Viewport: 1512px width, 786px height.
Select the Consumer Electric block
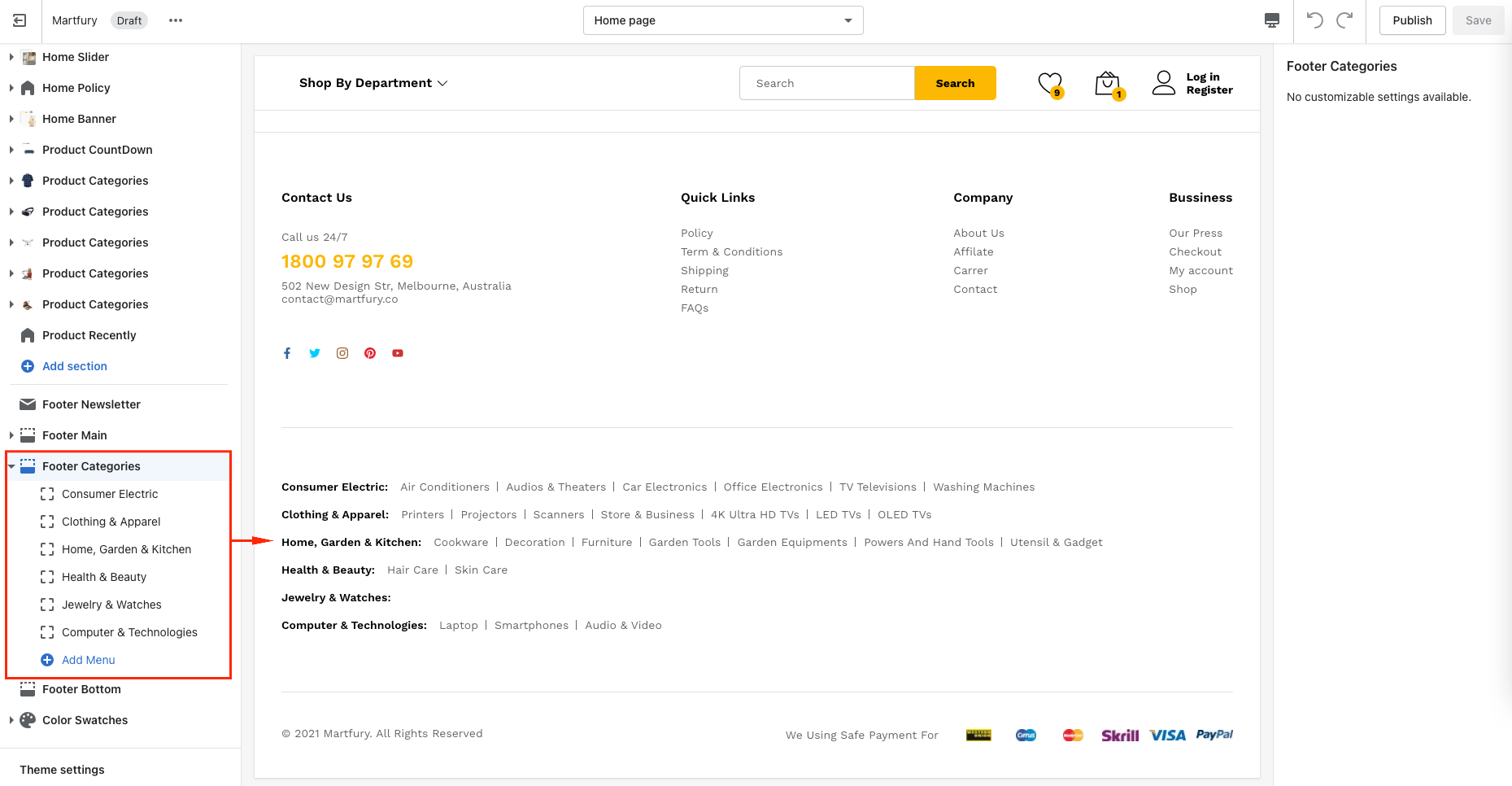[x=110, y=494]
